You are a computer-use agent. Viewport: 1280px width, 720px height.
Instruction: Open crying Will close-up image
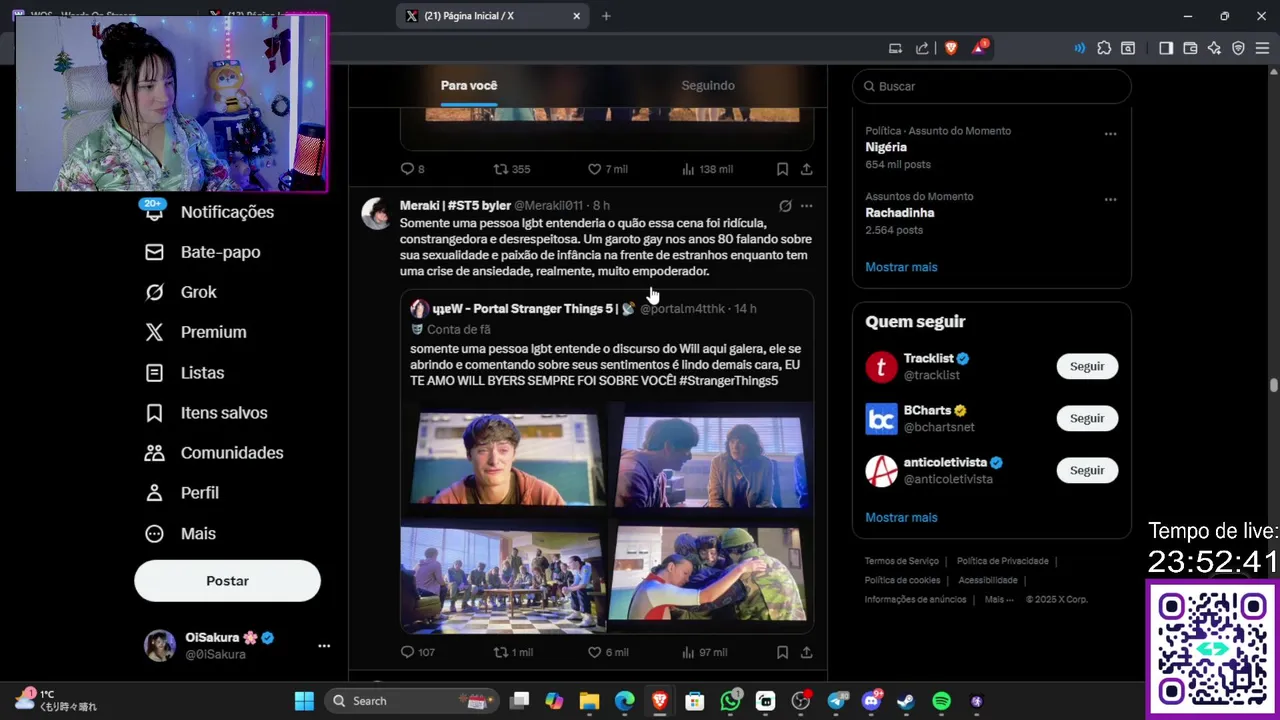tap(503, 458)
